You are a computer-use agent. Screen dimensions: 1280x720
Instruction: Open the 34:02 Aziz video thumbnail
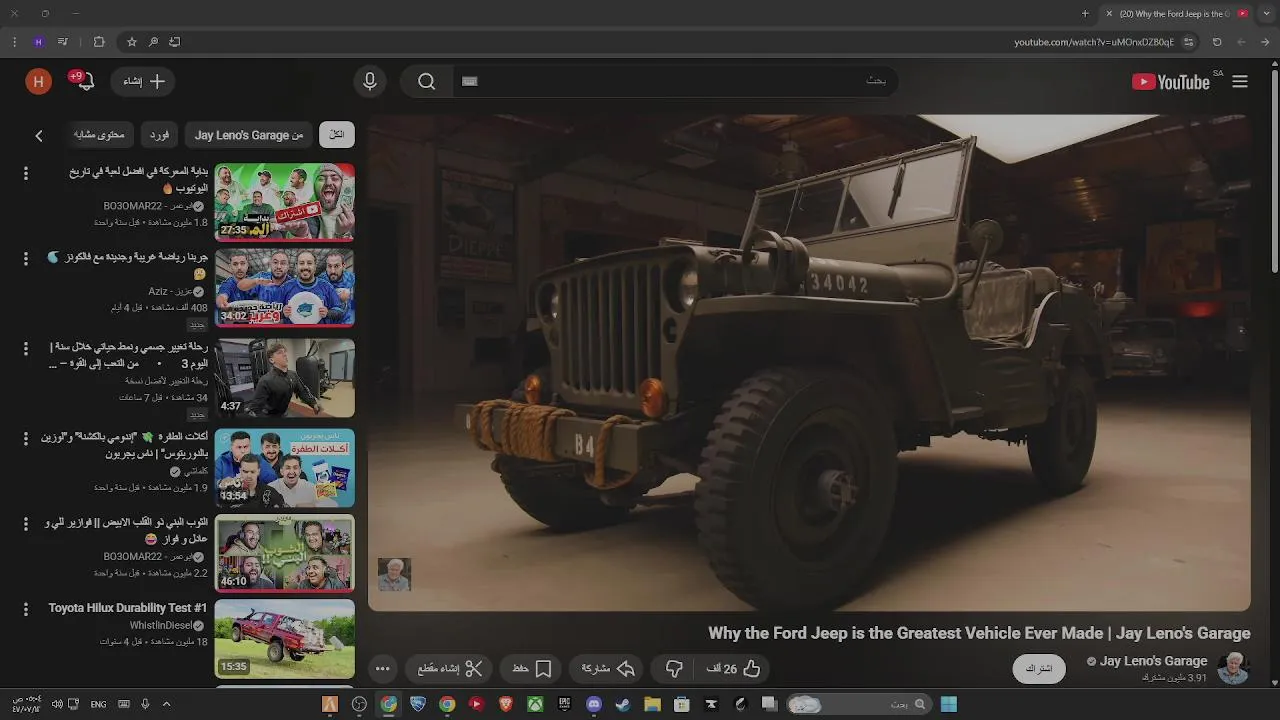pyautogui.click(x=285, y=288)
